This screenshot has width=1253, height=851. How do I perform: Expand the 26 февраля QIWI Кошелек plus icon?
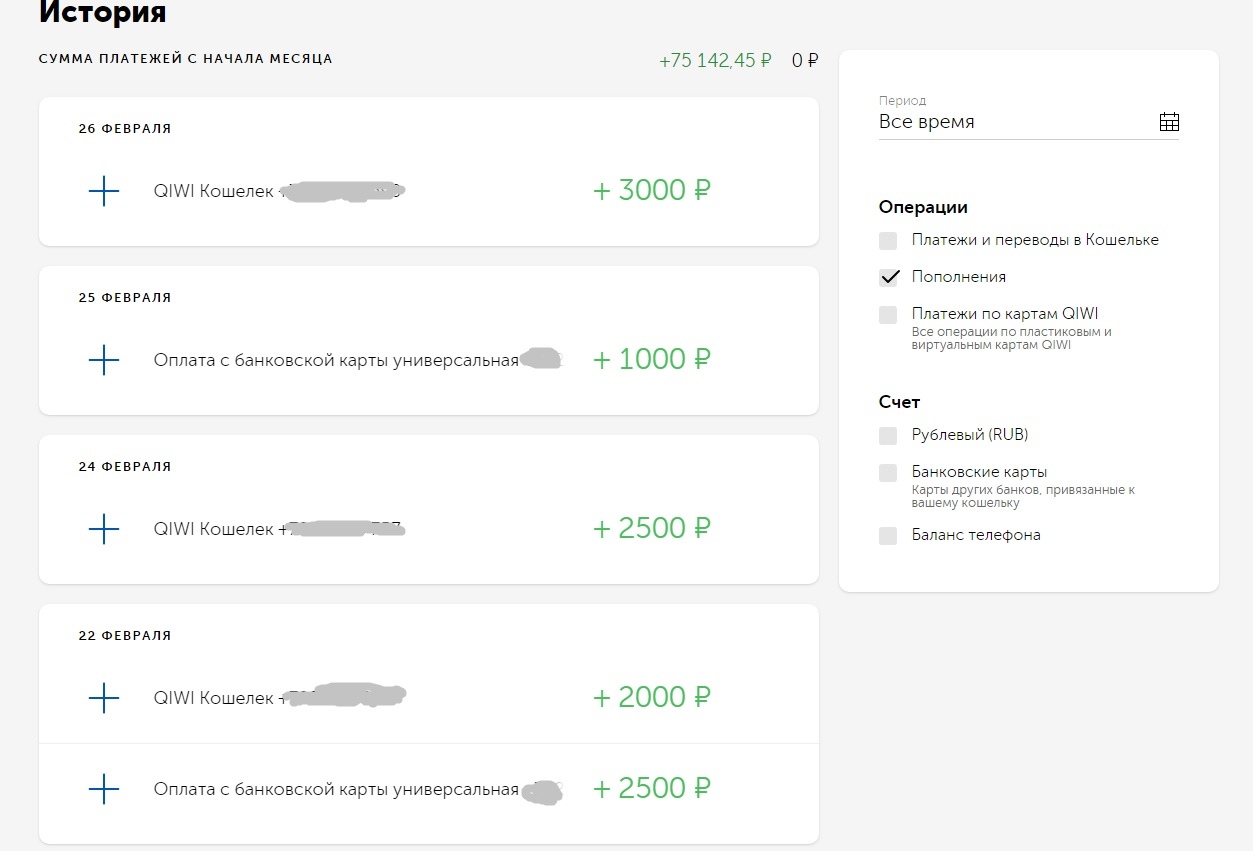[x=104, y=191]
